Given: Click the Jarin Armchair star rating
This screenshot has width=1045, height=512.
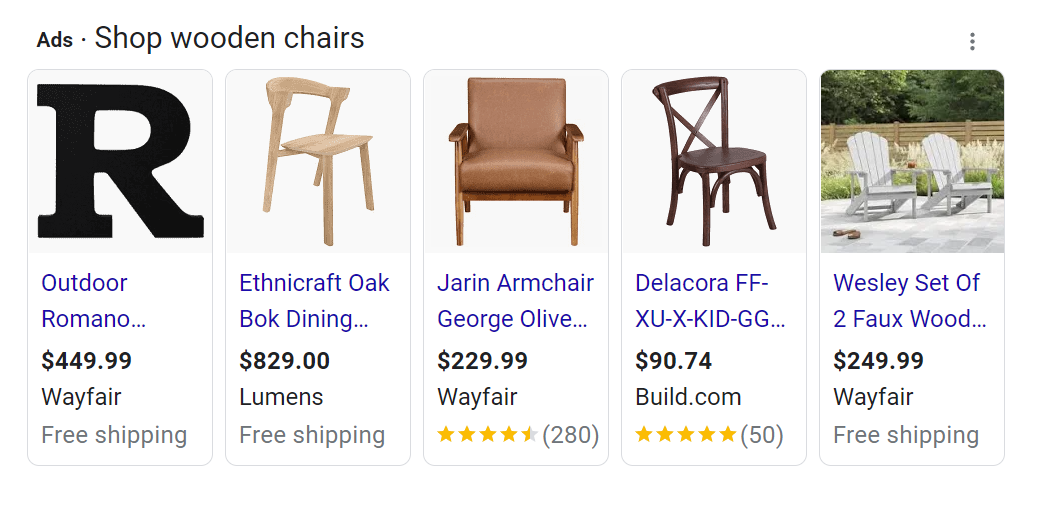Looking at the screenshot, I should pos(487,435).
